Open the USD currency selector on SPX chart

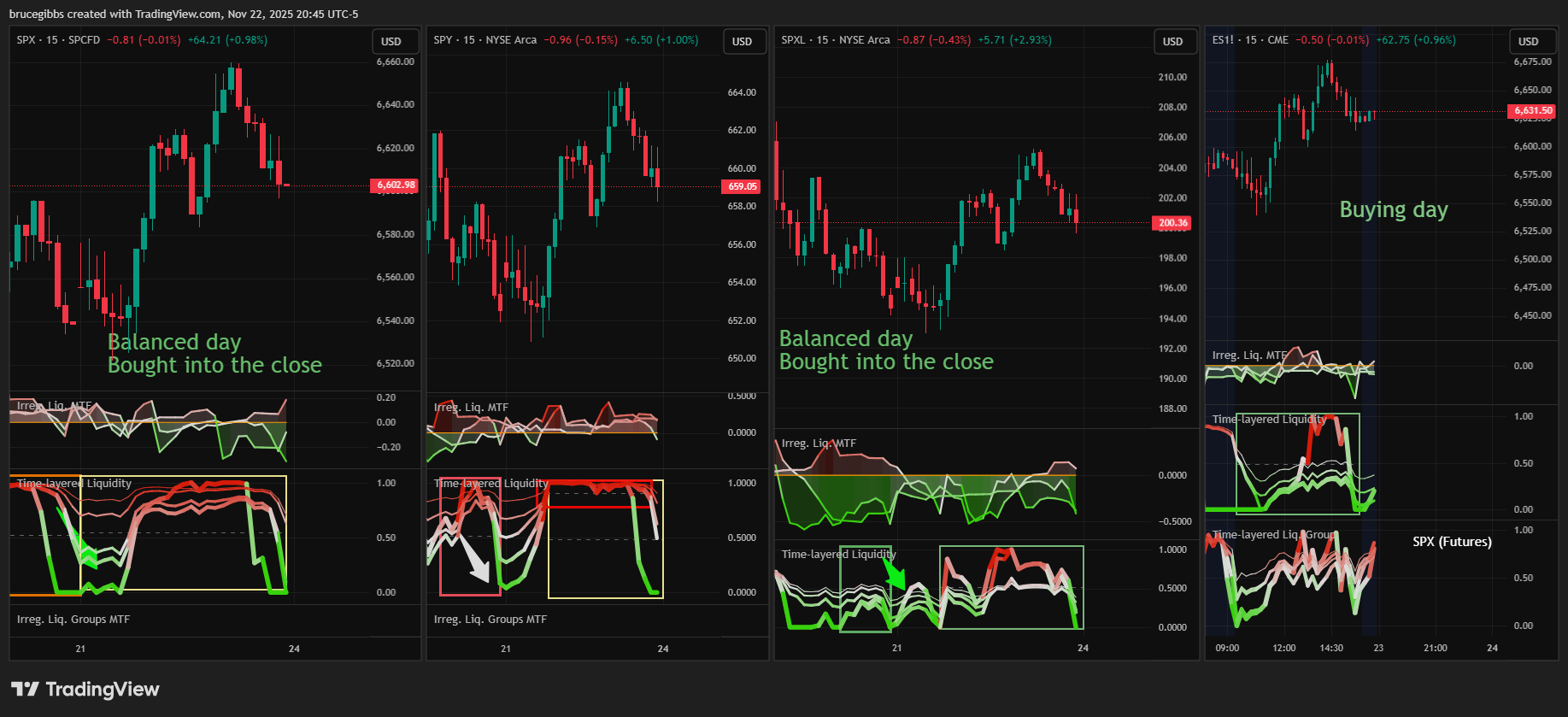click(x=391, y=41)
